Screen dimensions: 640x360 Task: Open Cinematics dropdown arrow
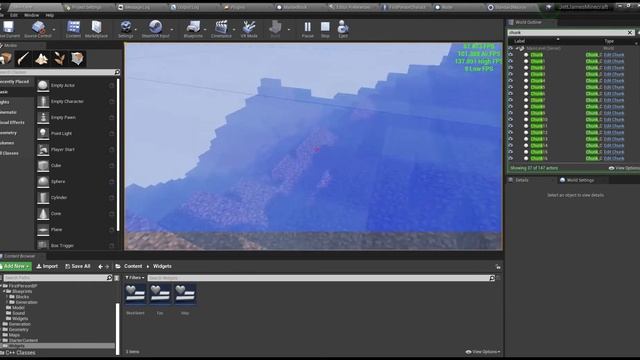pos(234,29)
